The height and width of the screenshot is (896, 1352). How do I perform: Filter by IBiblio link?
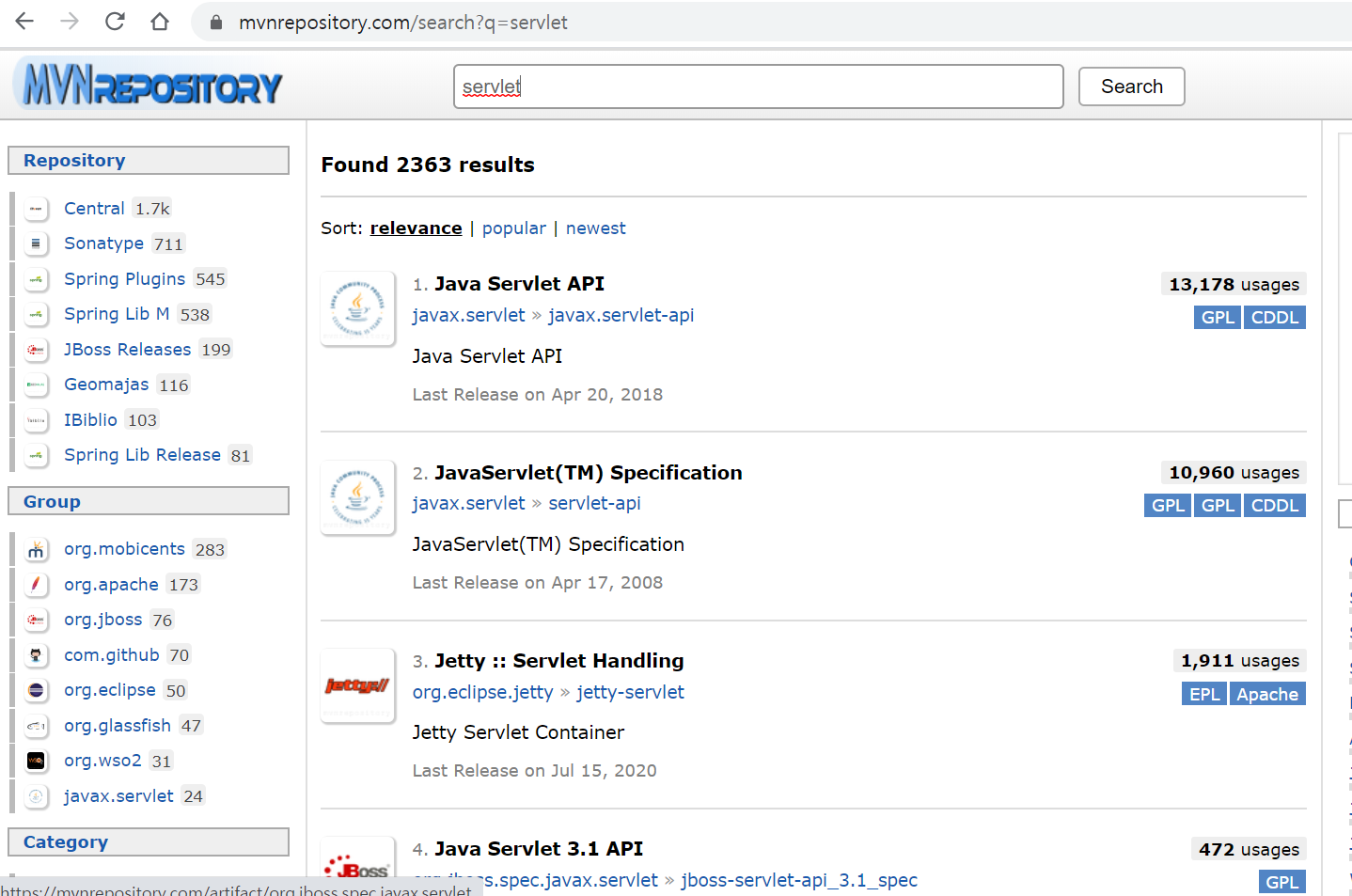pos(90,420)
